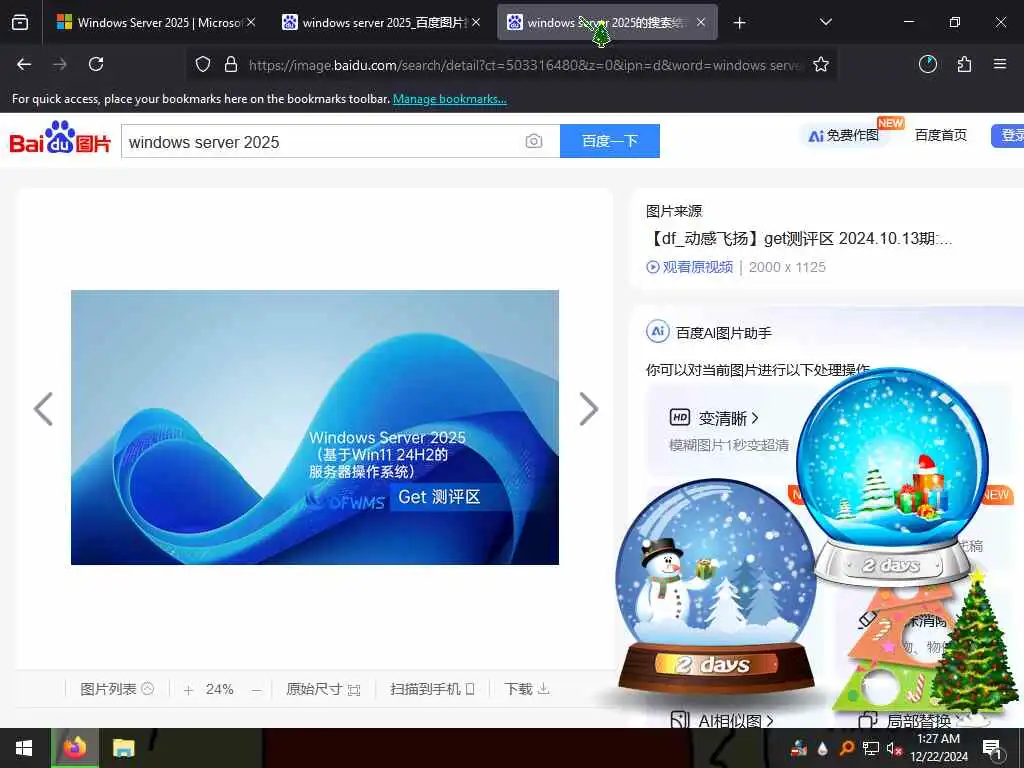1024x768 pixels.
Task: Zoom out with the minus icon
Action: (x=256, y=690)
